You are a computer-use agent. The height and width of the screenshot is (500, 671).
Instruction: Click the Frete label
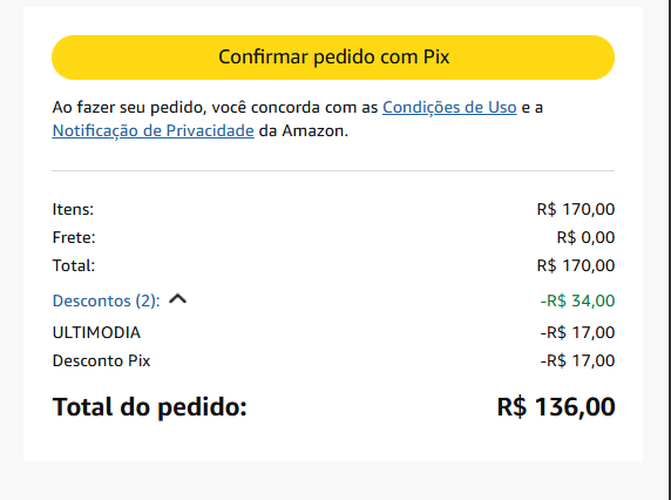74,237
